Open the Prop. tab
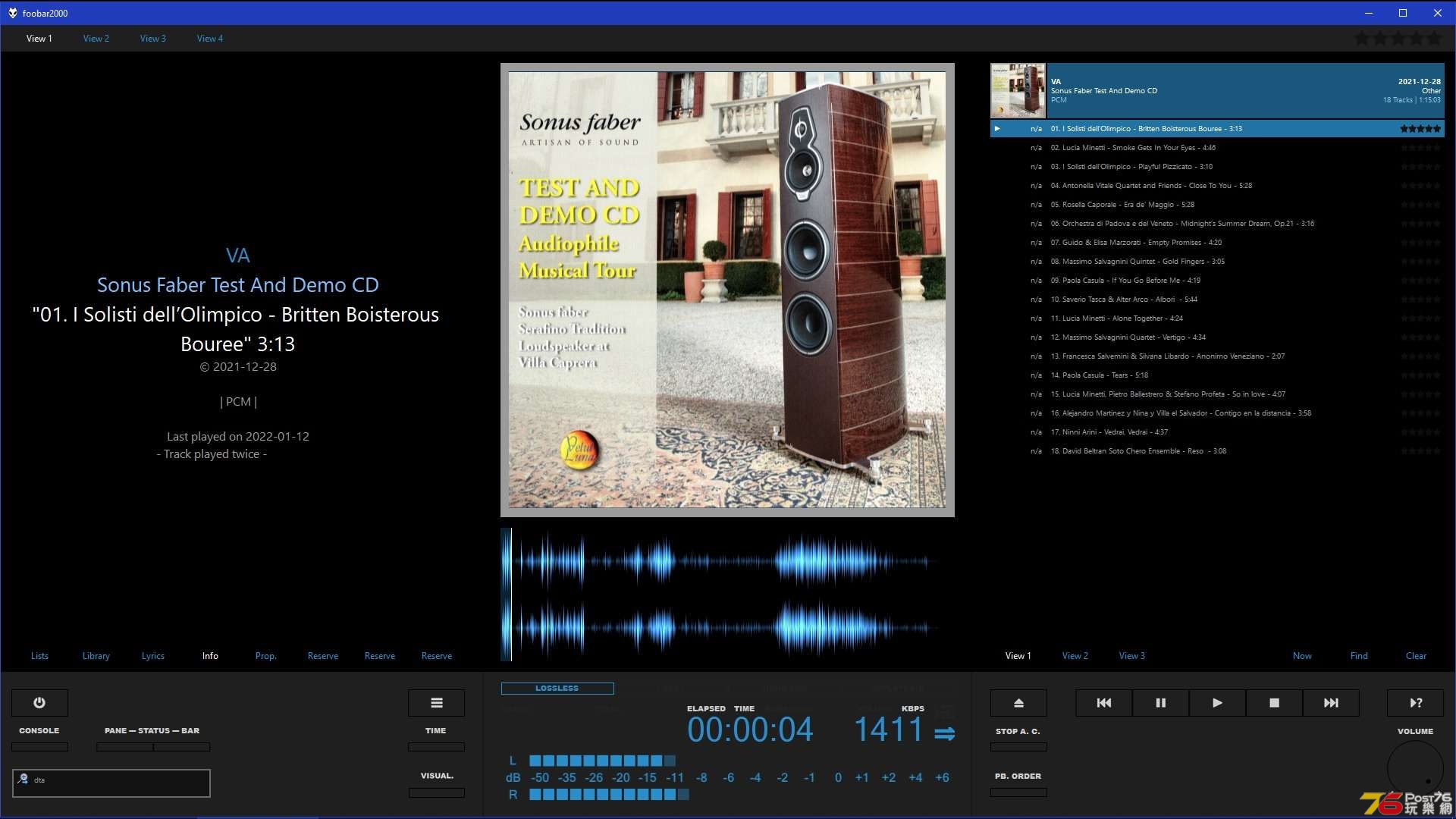 pyautogui.click(x=266, y=656)
